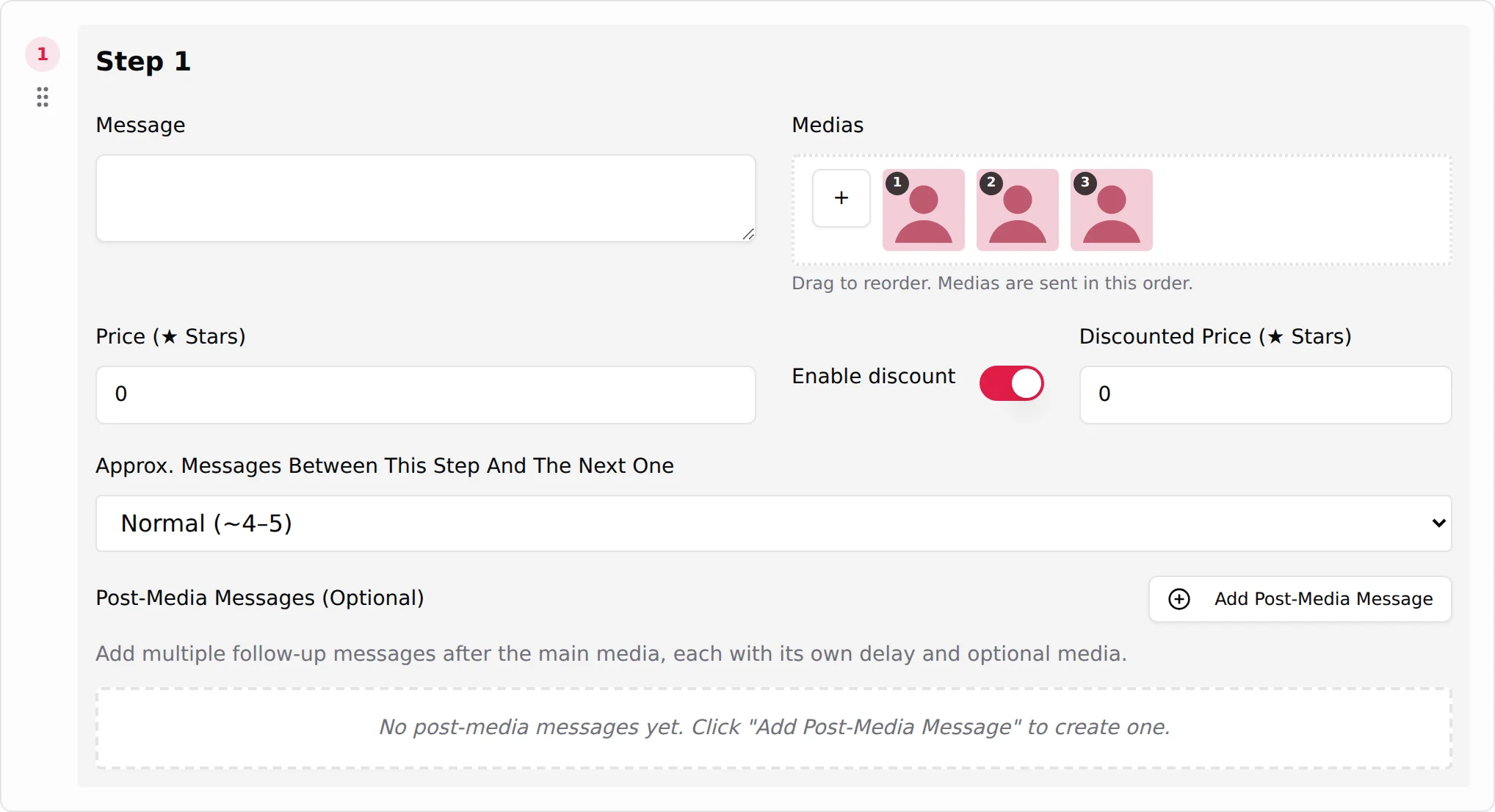The image size is (1495, 812).
Task: Click the empty post-media messages placeholder text
Action: (x=774, y=727)
